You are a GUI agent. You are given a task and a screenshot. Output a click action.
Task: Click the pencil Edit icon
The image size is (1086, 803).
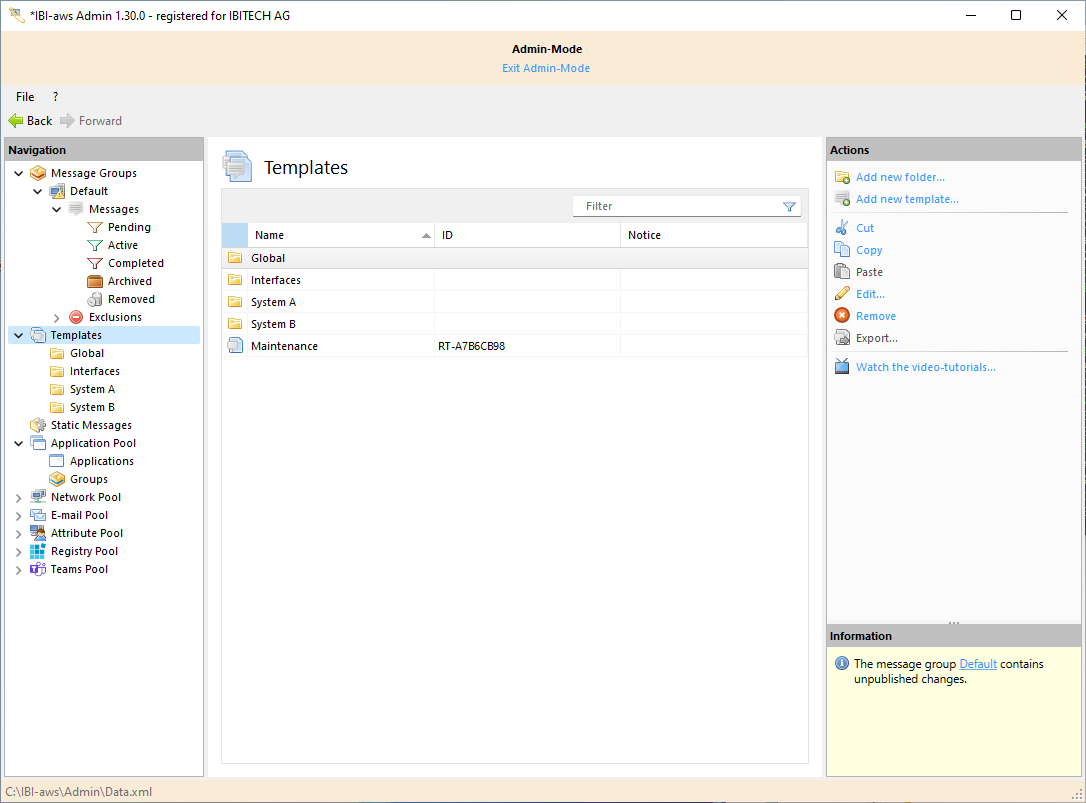point(842,294)
